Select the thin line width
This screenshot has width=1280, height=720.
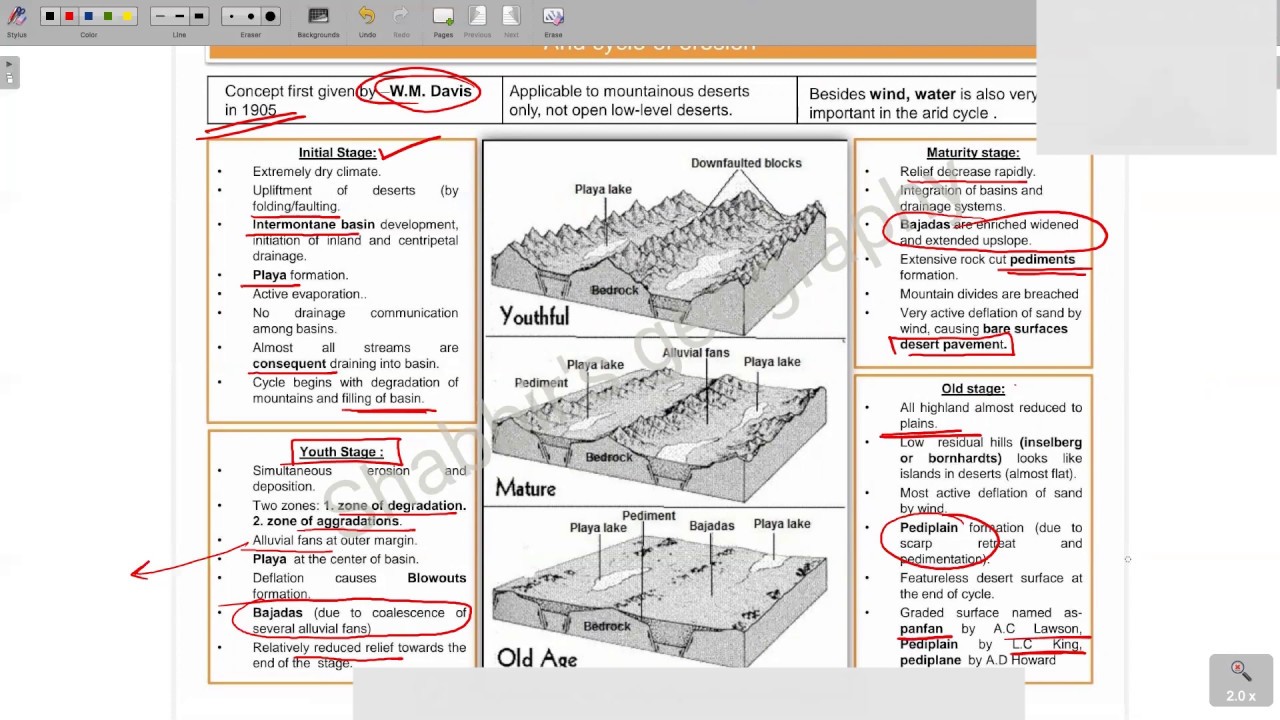pos(160,16)
